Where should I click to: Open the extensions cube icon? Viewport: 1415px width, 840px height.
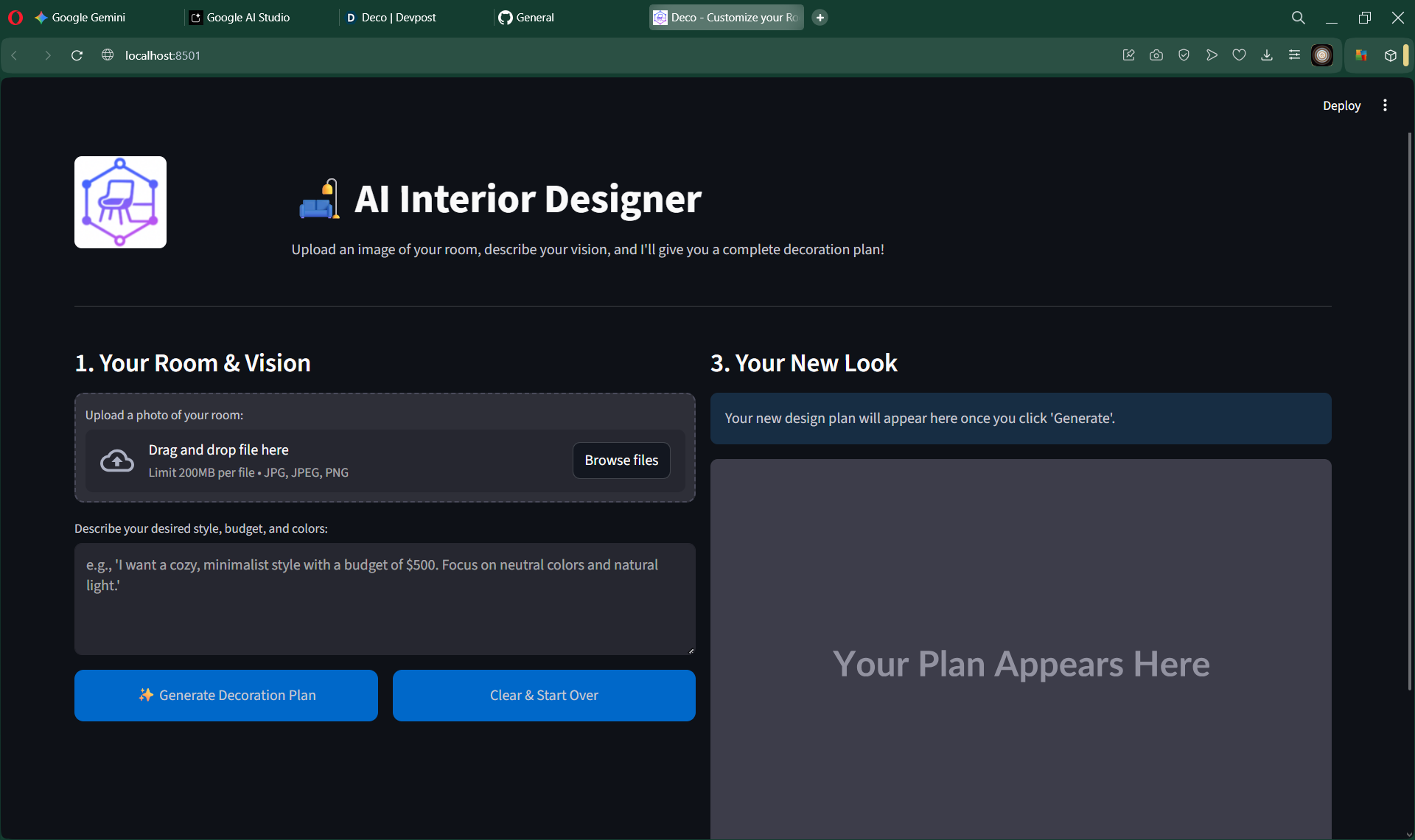[x=1390, y=55]
